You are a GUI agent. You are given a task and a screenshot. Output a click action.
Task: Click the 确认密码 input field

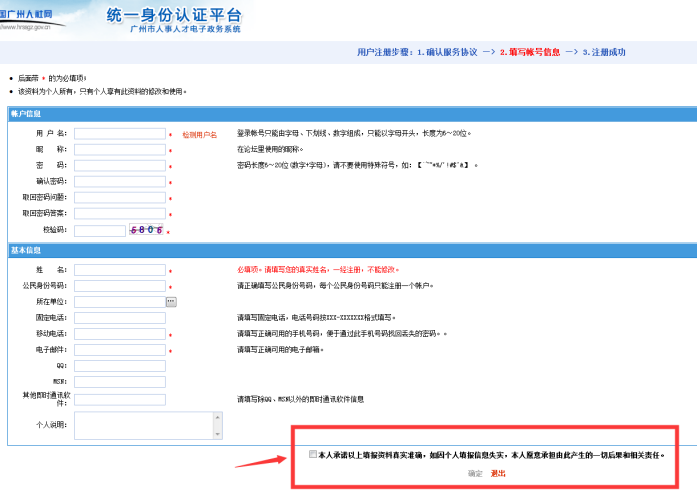120,182
